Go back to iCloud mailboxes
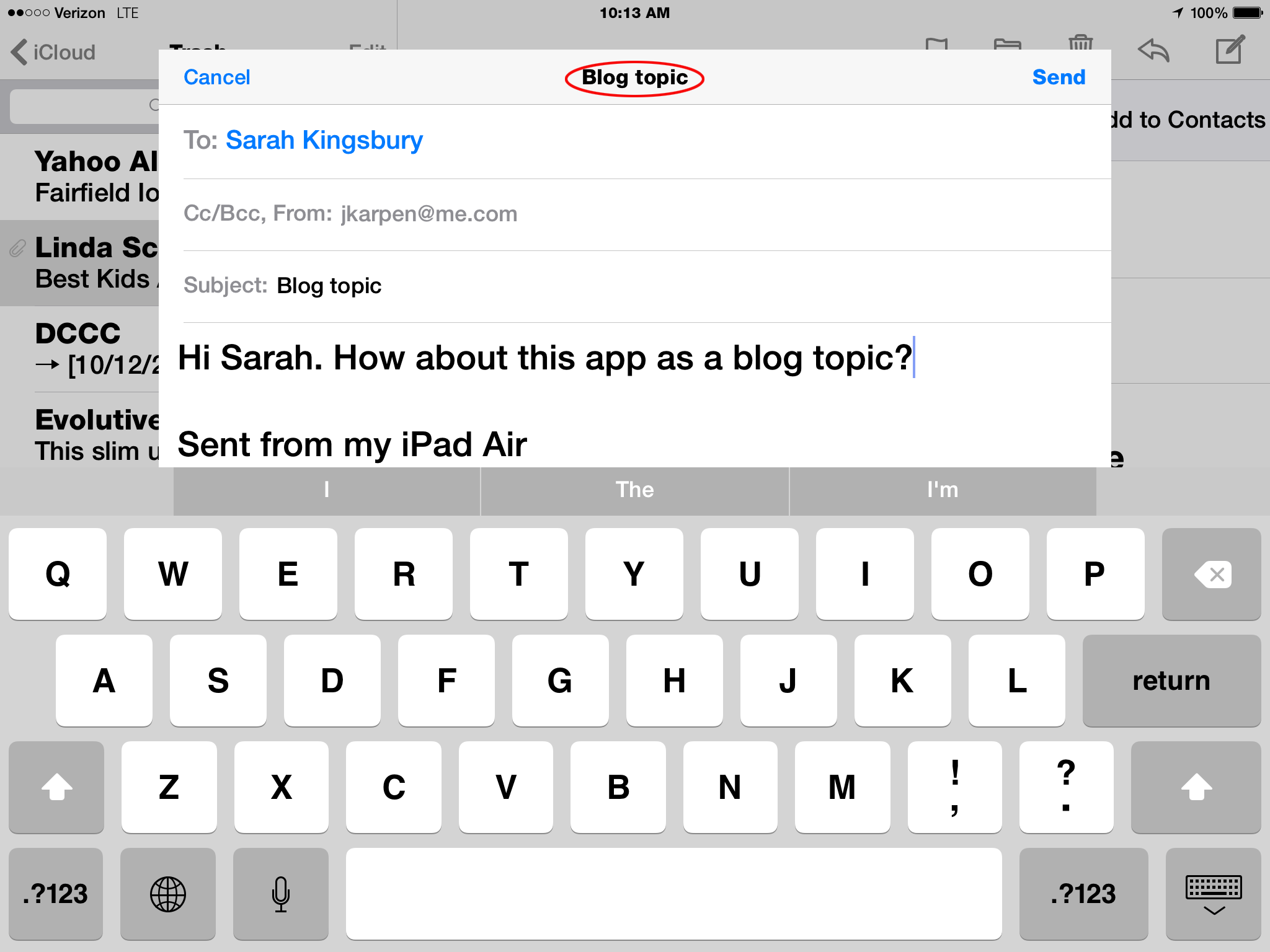This screenshot has width=1270, height=952. 54,52
